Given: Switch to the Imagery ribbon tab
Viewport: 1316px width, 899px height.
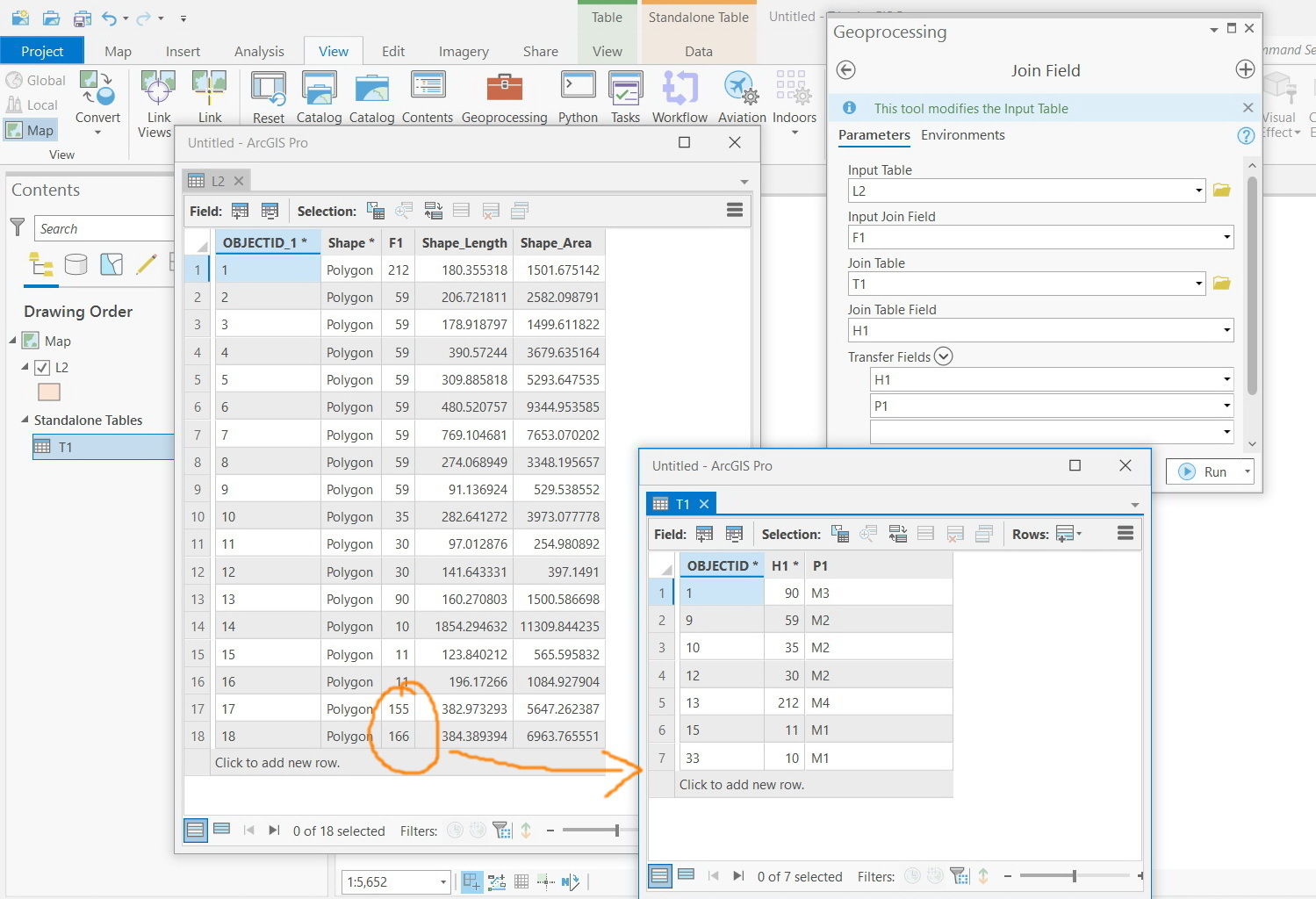Looking at the screenshot, I should 464,51.
